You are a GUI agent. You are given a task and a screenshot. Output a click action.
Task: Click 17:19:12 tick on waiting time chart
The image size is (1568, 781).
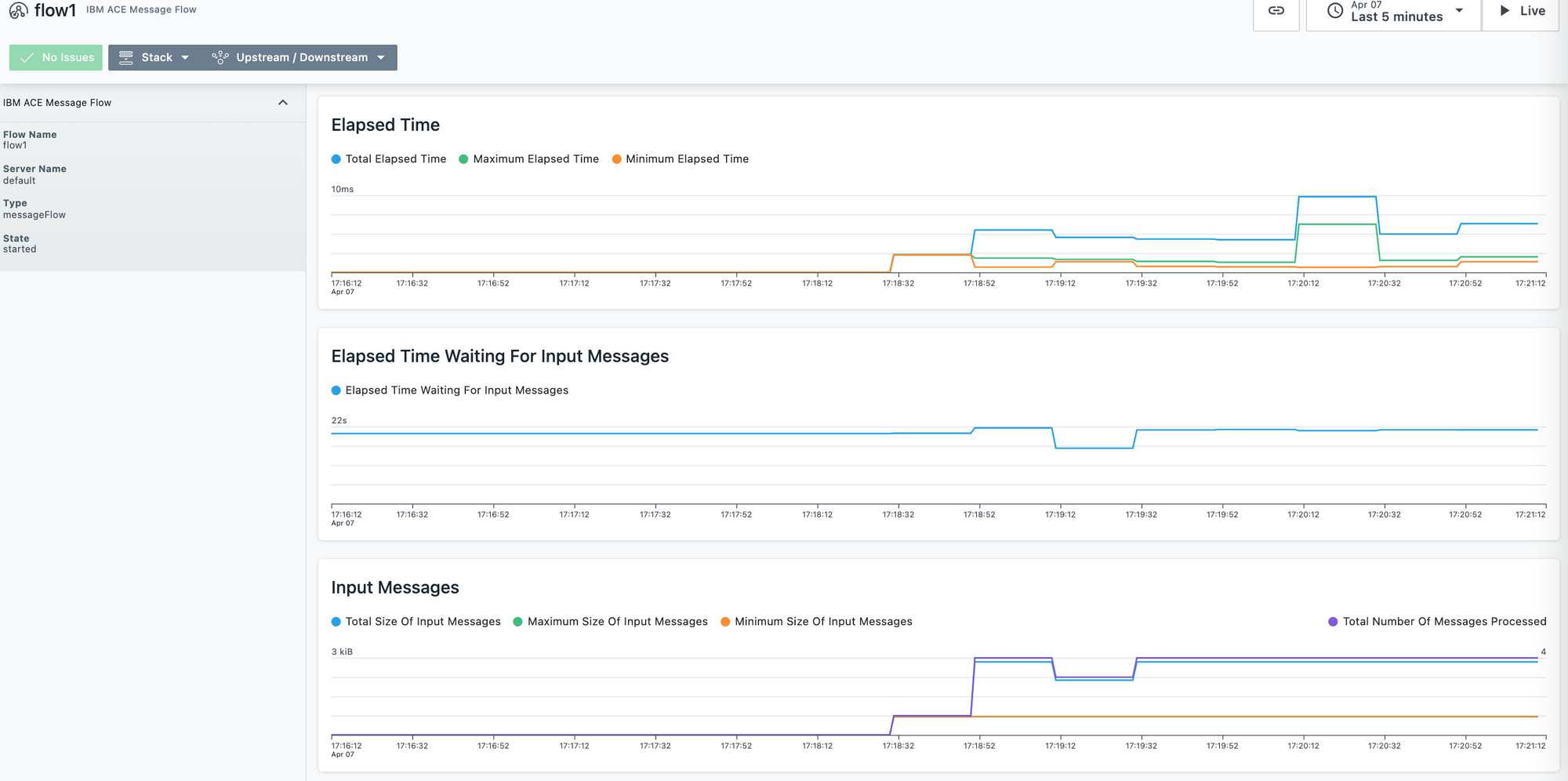[x=1060, y=515]
